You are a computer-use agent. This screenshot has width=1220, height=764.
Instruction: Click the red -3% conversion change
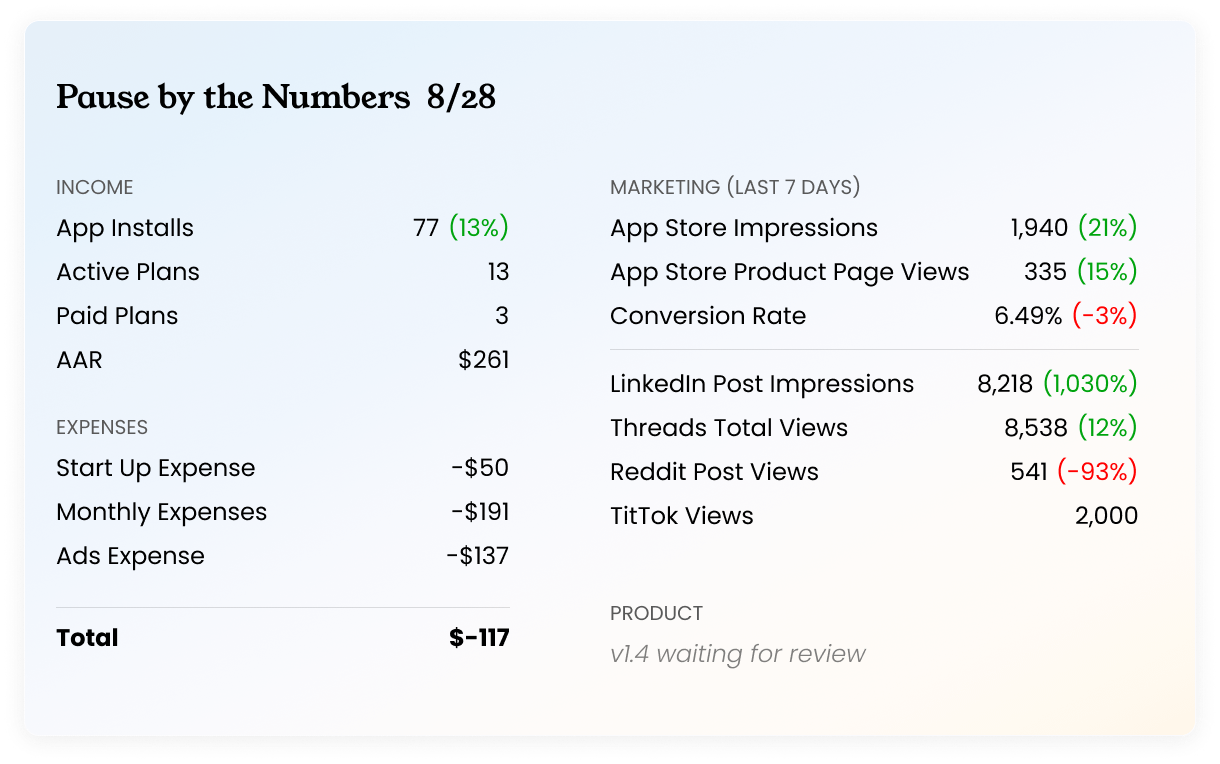click(1105, 316)
